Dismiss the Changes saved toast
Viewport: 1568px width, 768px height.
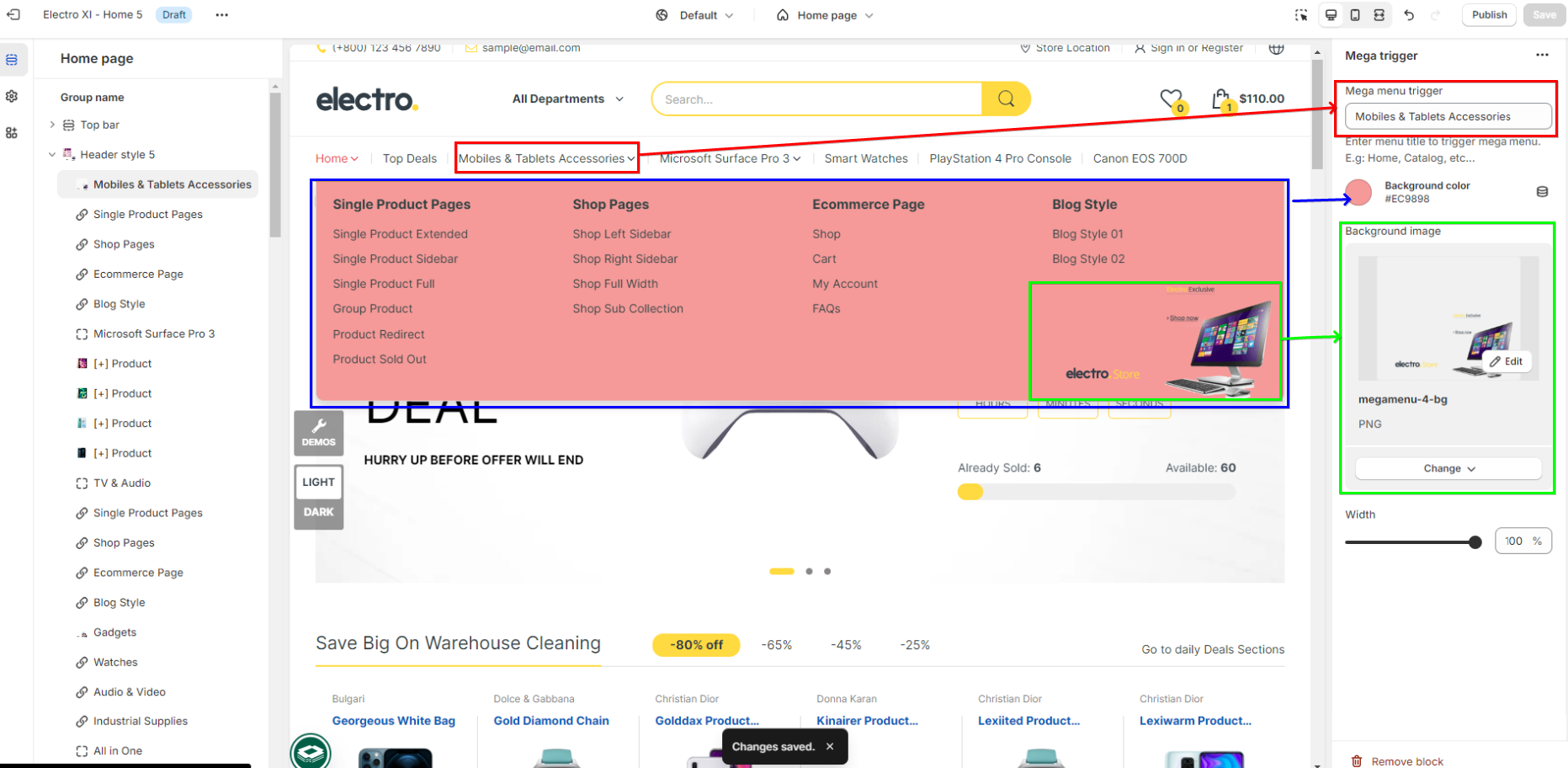[x=830, y=746]
